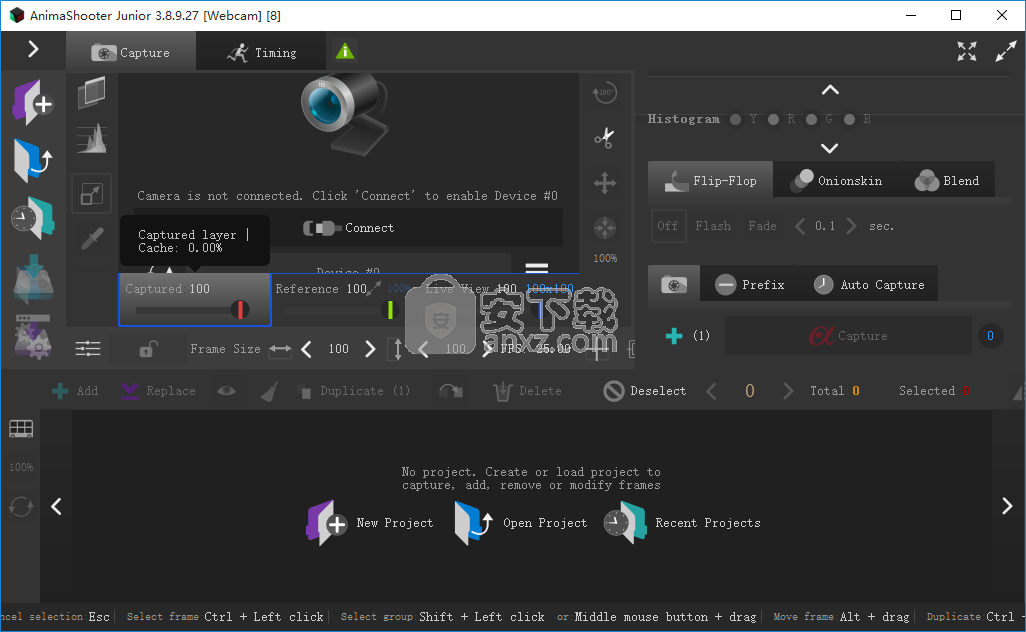Click the Replace frame button
Image resolution: width=1026 pixels, height=632 pixels.
coord(158,391)
